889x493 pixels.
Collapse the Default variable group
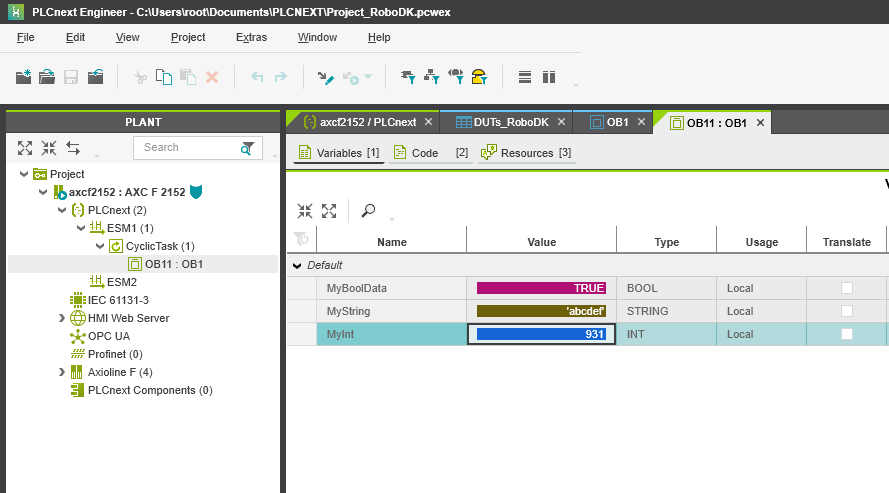pos(297,265)
